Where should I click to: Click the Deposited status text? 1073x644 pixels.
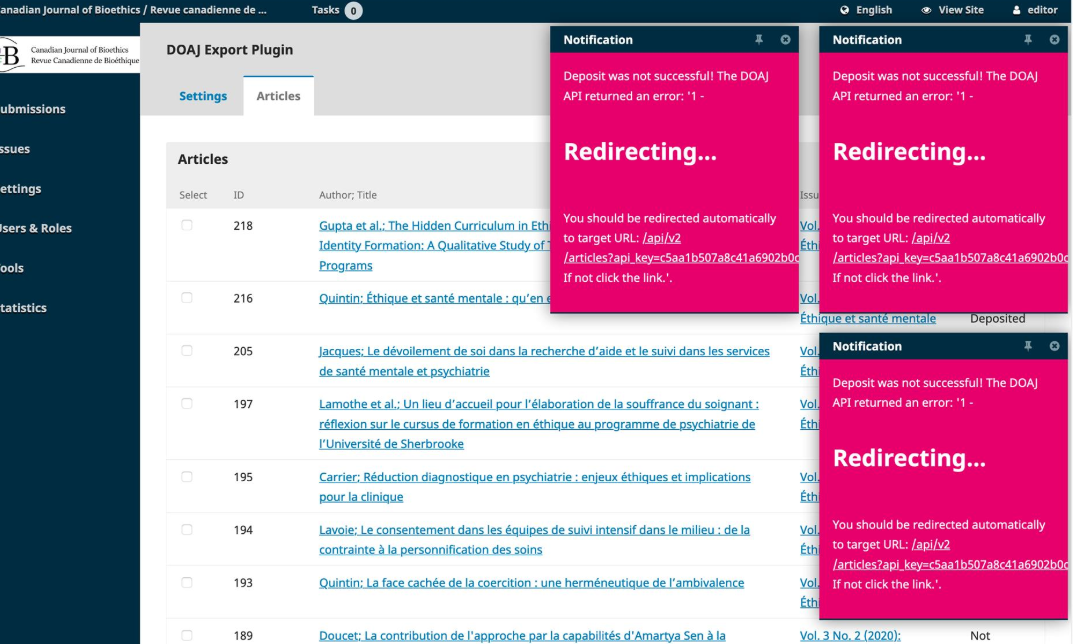[x=997, y=318]
